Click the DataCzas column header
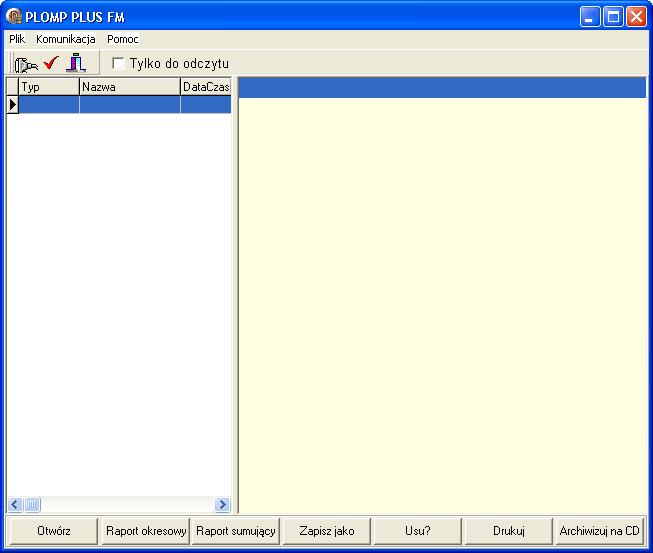This screenshot has width=653, height=553. tap(206, 87)
